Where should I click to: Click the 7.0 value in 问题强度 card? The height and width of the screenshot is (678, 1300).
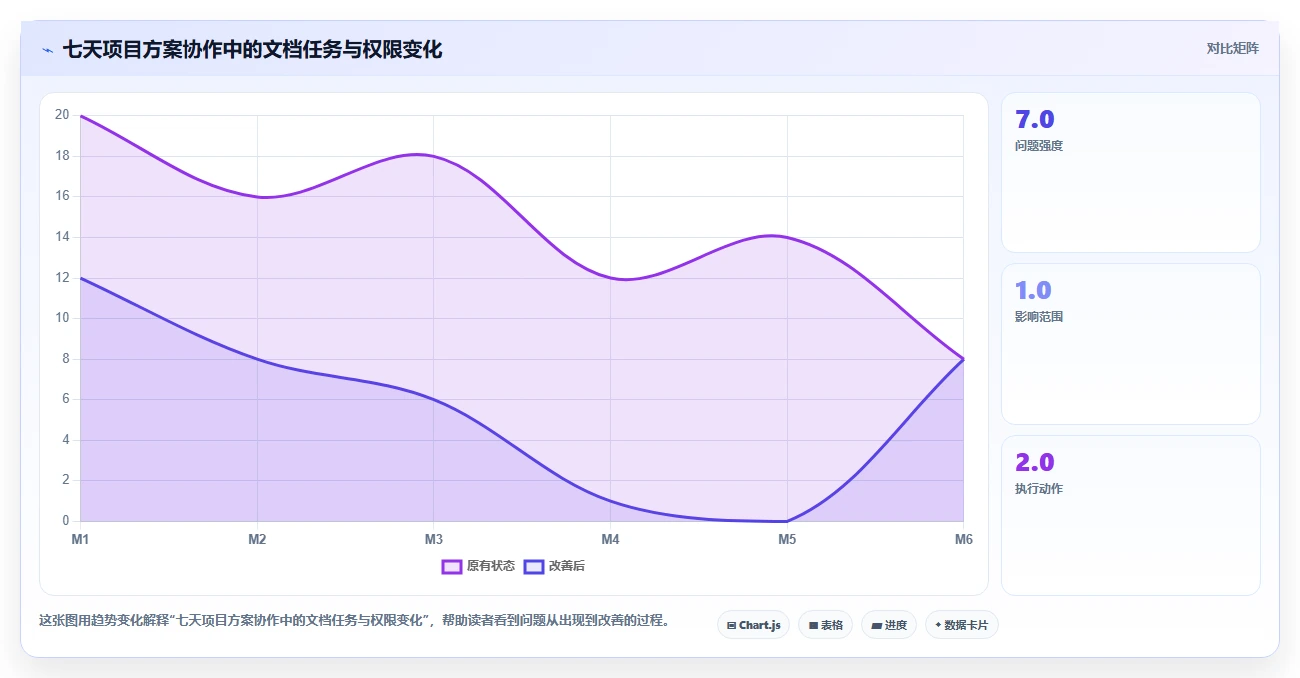1035,119
